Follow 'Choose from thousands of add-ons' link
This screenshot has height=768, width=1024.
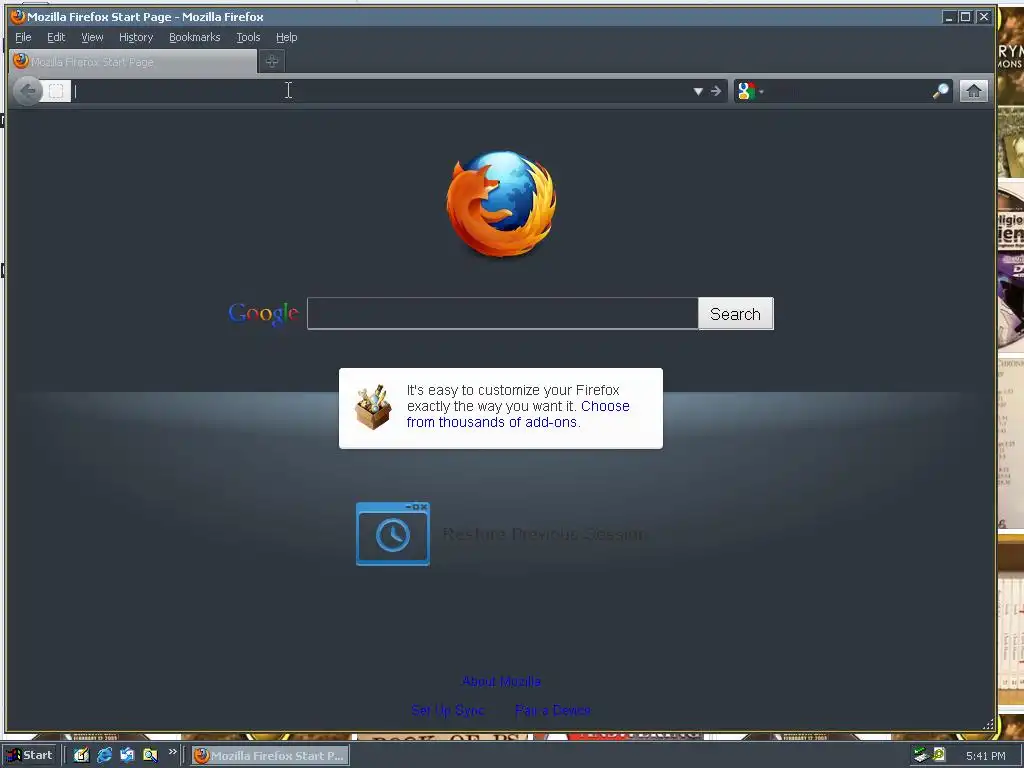pyautogui.click(x=518, y=414)
